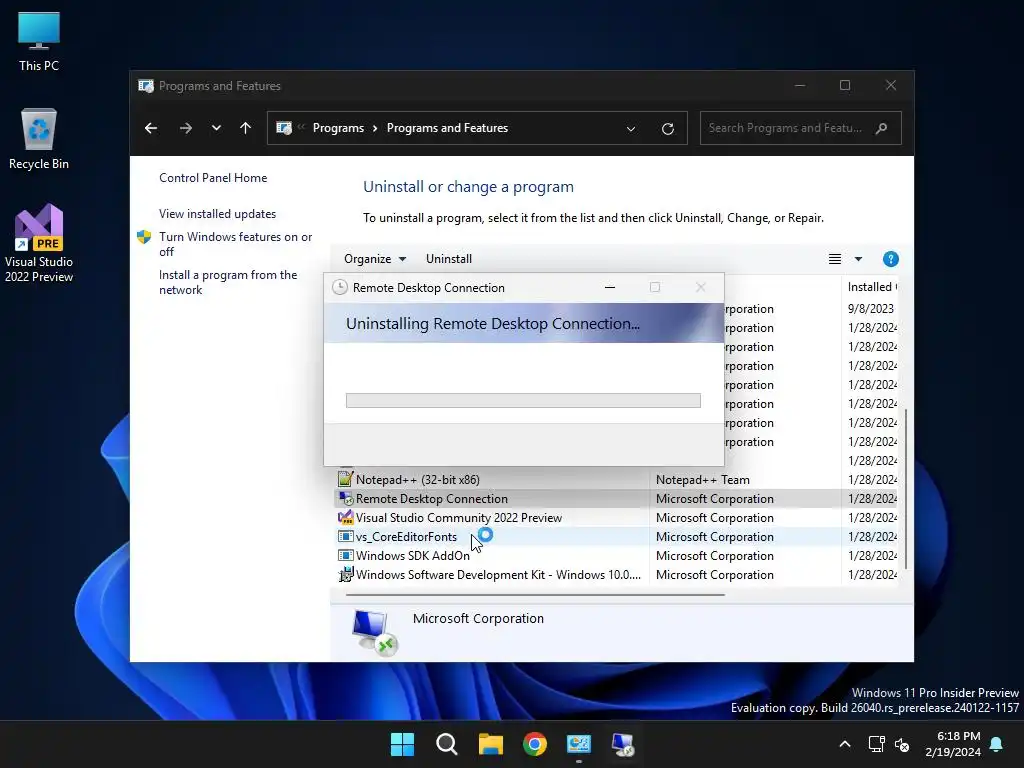Open the Windows Start menu
This screenshot has height=768, width=1024.
click(402, 744)
